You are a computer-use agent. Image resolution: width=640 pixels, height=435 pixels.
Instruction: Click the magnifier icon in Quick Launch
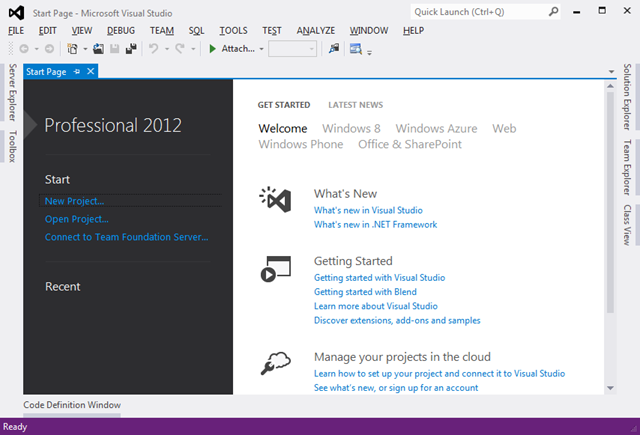tap(553, 12)
